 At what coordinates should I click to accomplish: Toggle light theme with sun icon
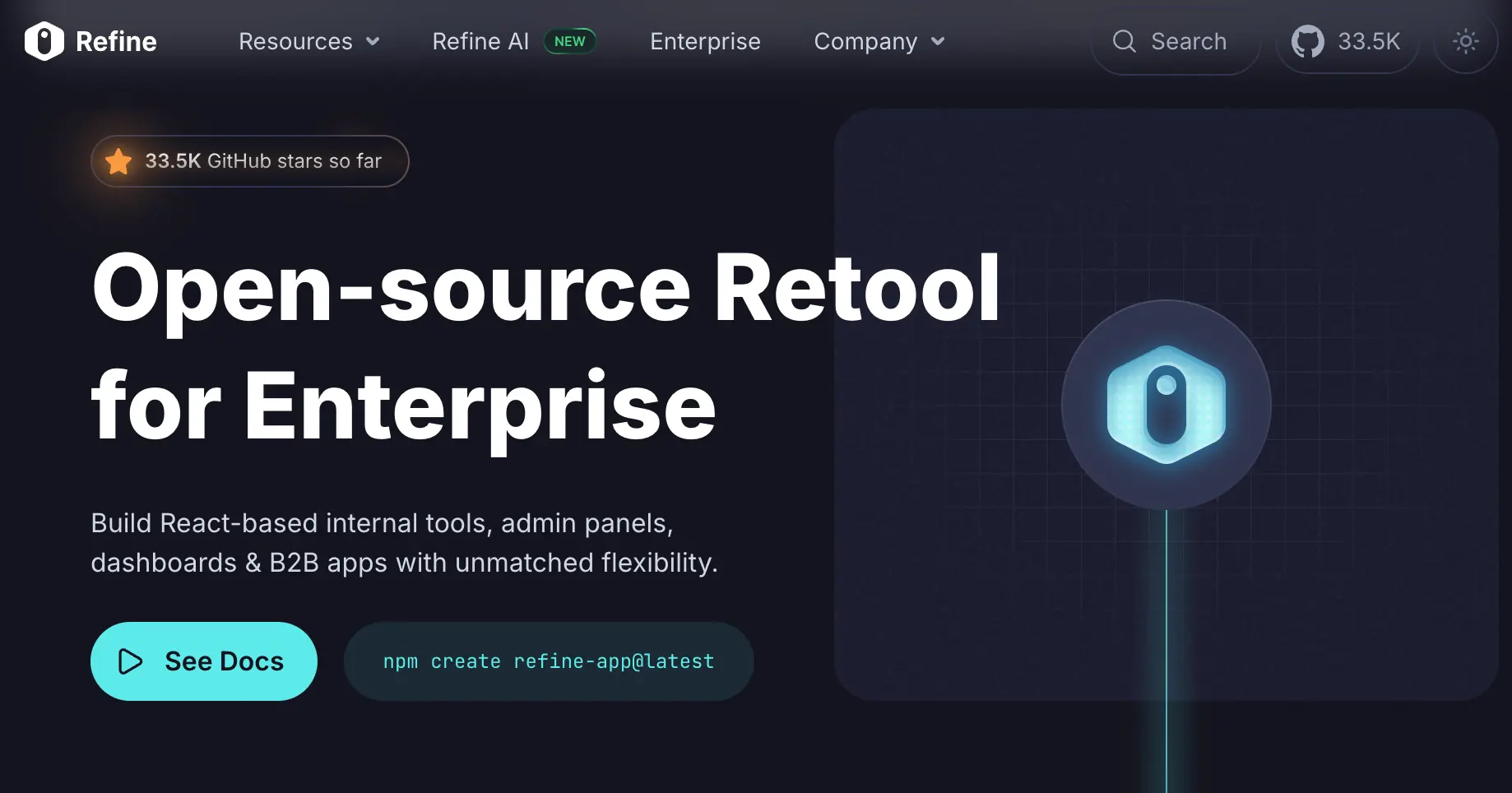[x=1465, y=41]
